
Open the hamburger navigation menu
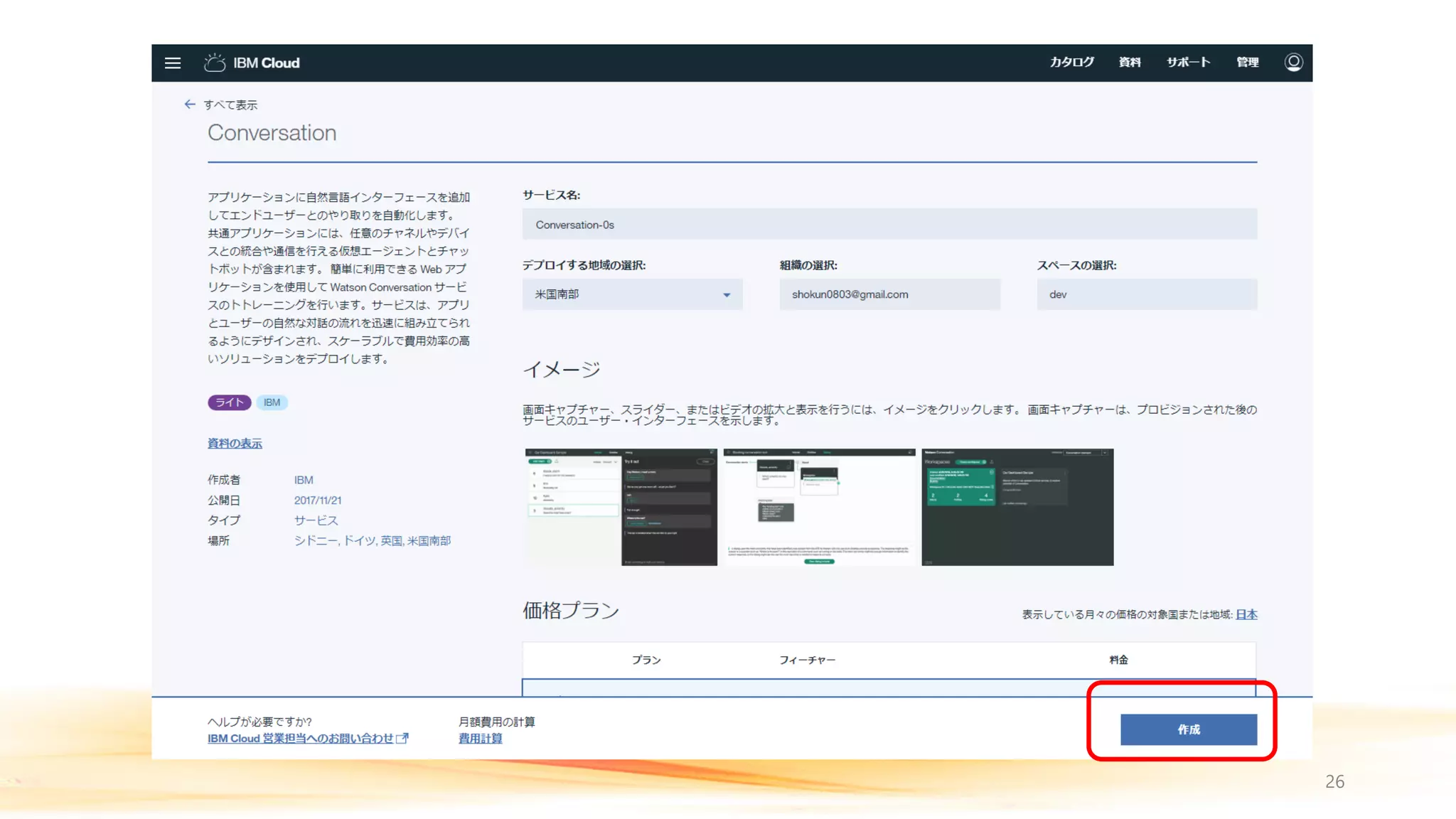click(x=173, y=63)
